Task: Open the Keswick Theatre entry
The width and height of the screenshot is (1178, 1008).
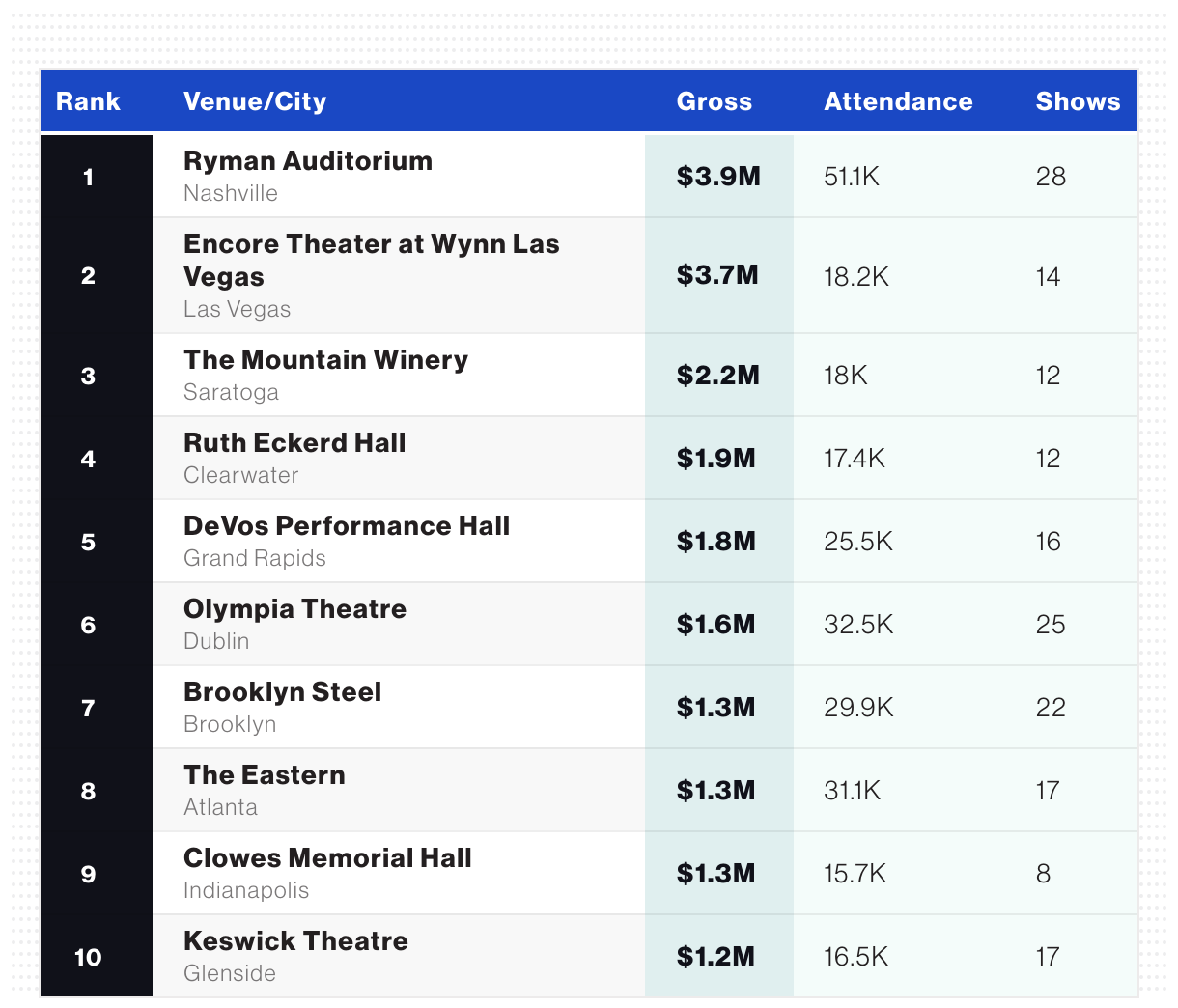Action: tap(295, 941)
